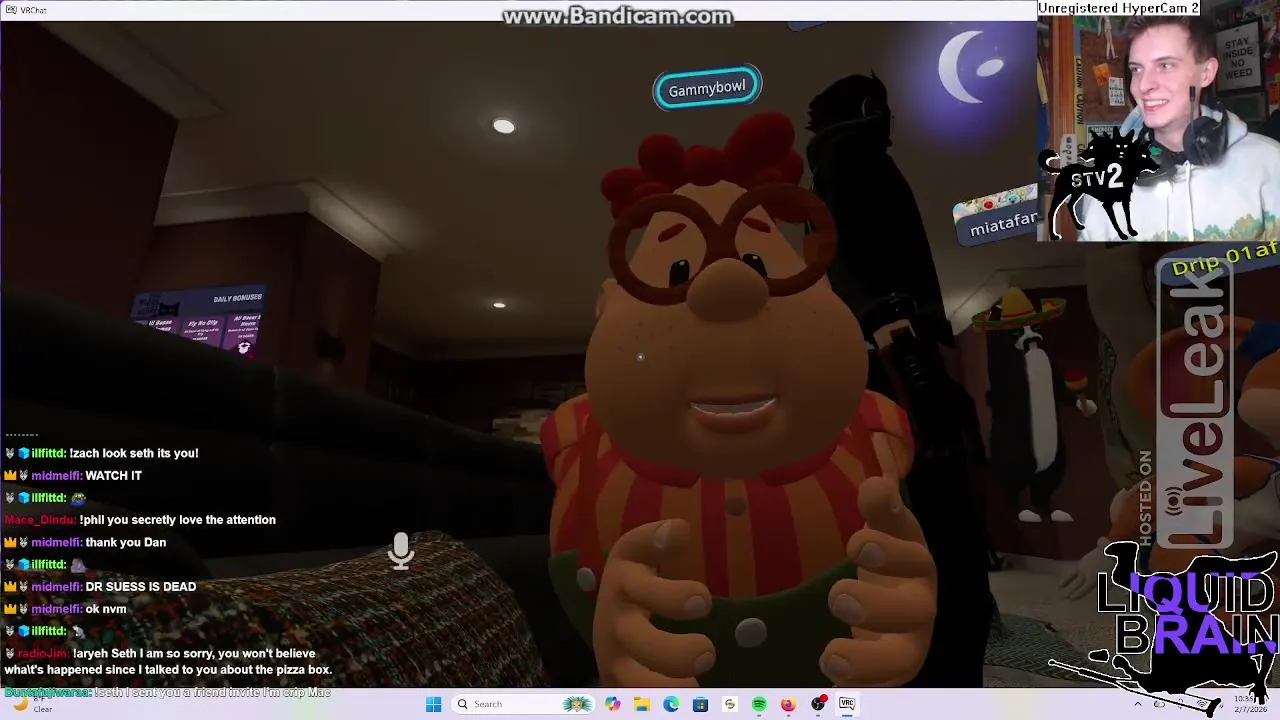Image resolution: width=1280 pixels, height=720 pixels.
Task: Launch Microsoft Edge from the taskbar
Action: (x=671, y=704)
